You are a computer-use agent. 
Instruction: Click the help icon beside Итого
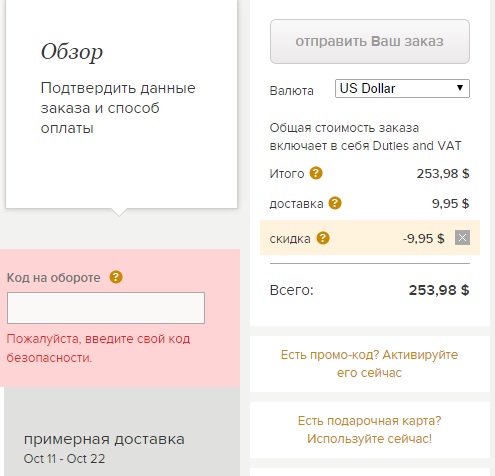tap(316, 173)
